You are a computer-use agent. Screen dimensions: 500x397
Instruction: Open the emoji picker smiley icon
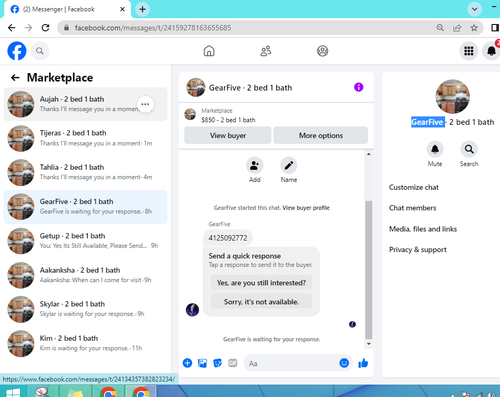(x=344, y=363)
